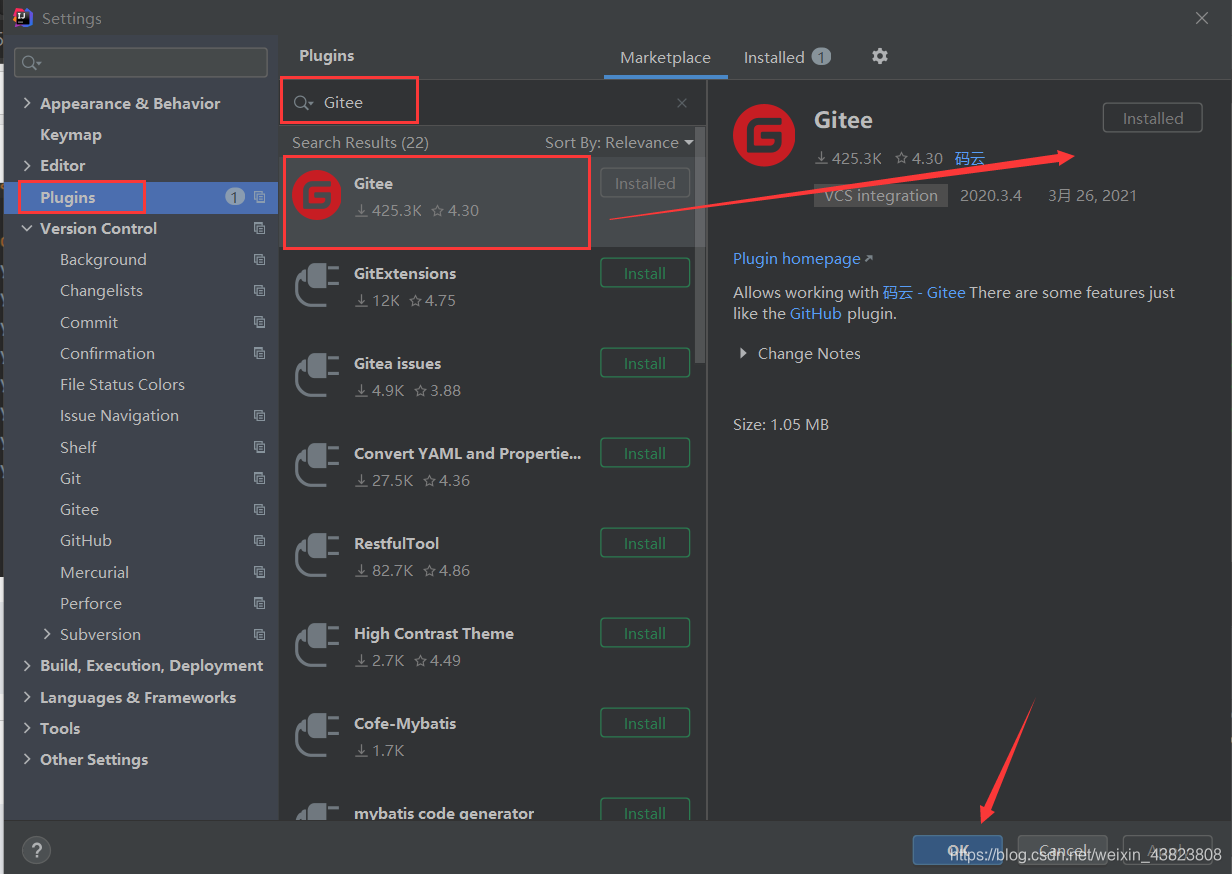Expand the Languages & Frameworks section

(x=27, y=697)
